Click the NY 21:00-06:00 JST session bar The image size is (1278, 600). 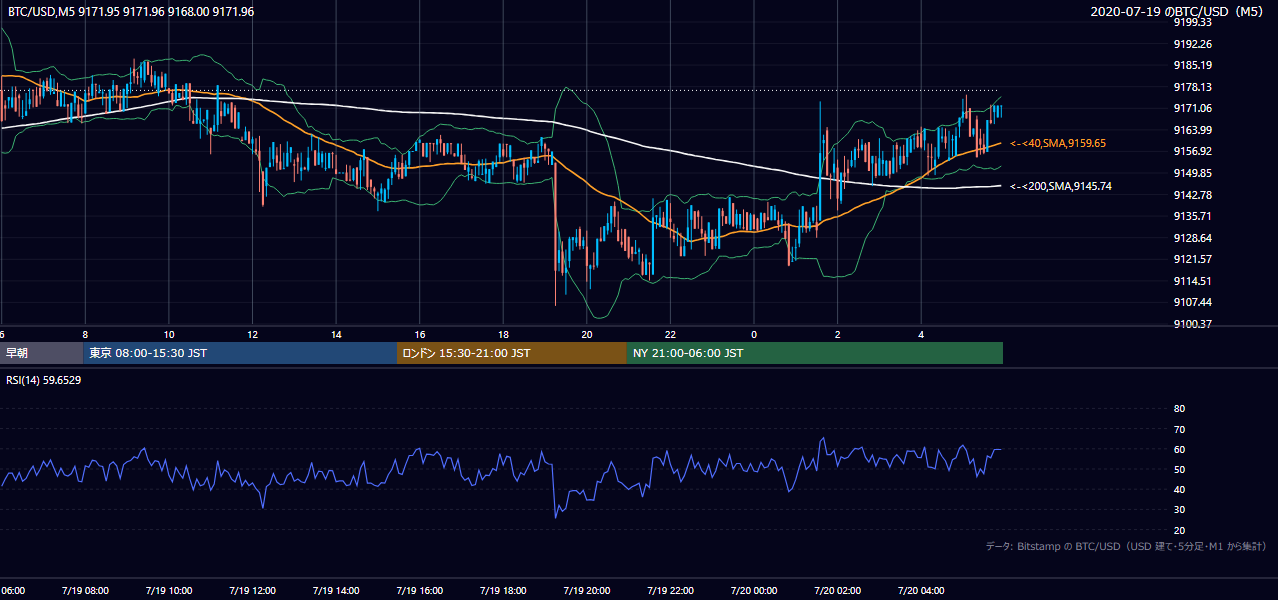815,353
